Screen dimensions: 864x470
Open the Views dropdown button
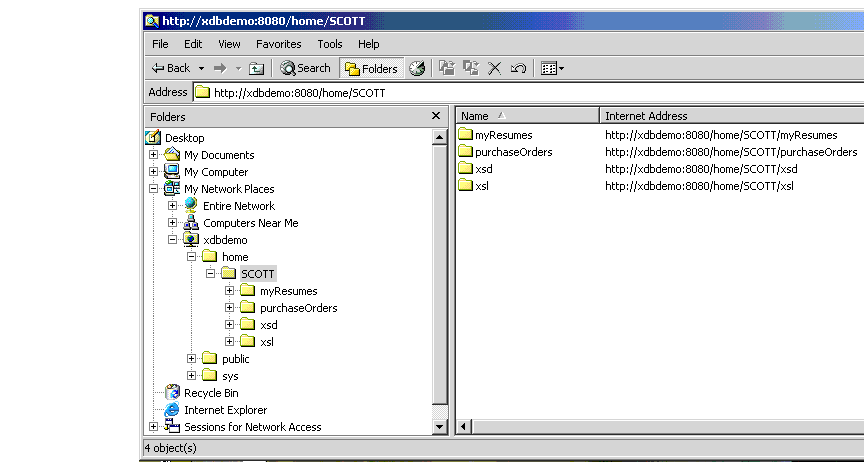552,68
